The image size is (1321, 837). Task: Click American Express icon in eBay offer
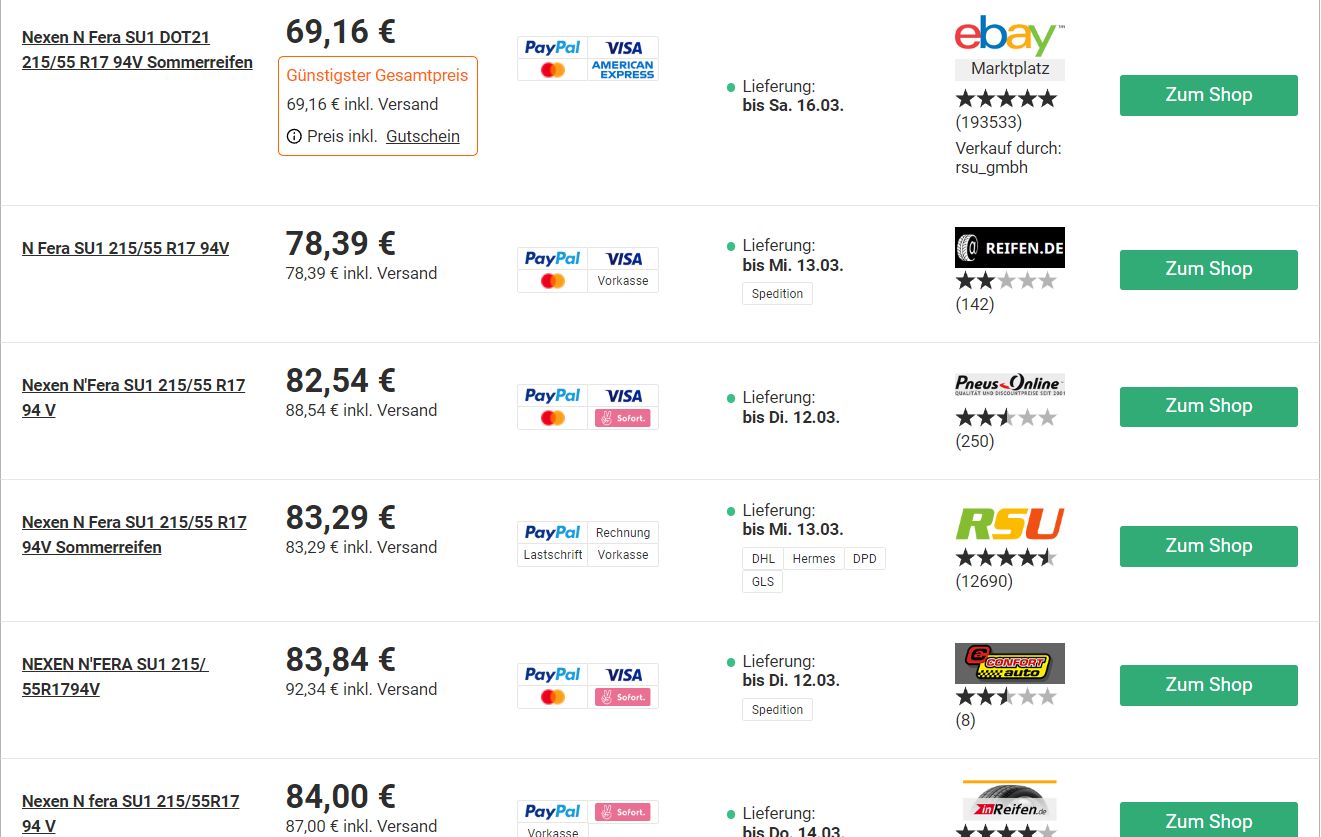coord(622,69)
